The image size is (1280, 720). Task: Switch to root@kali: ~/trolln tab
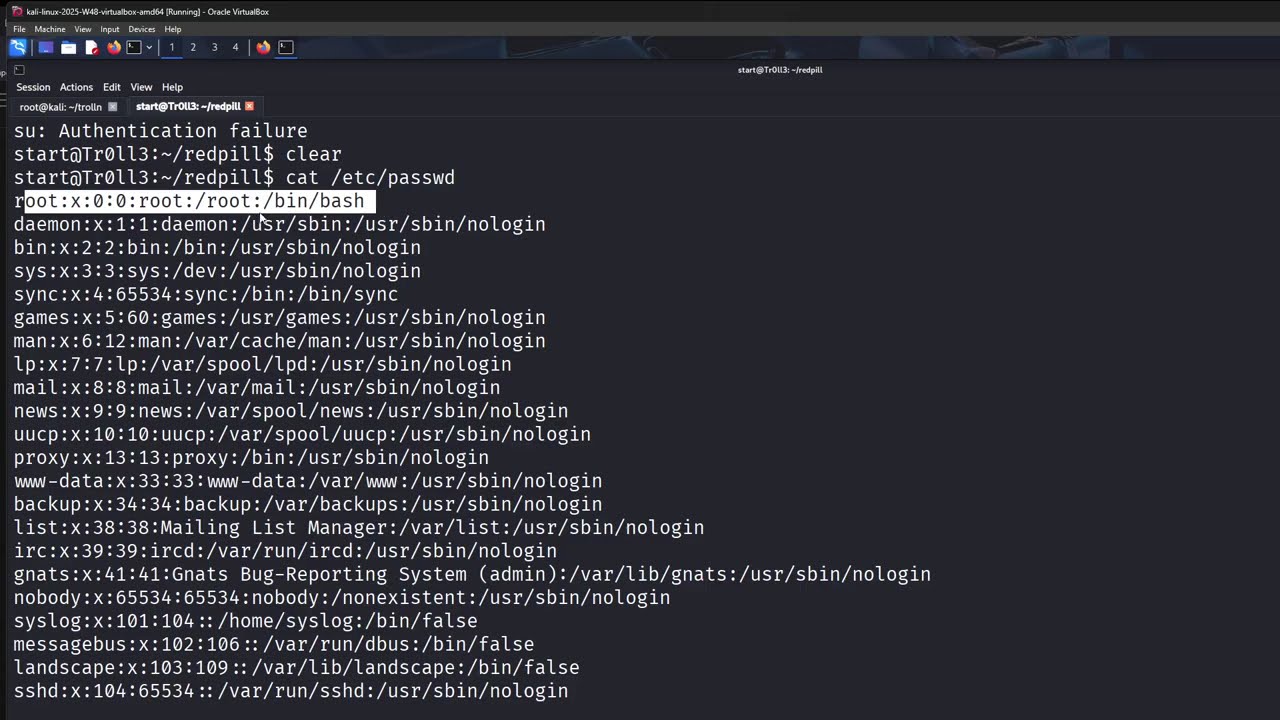click(x=61, y=106)
